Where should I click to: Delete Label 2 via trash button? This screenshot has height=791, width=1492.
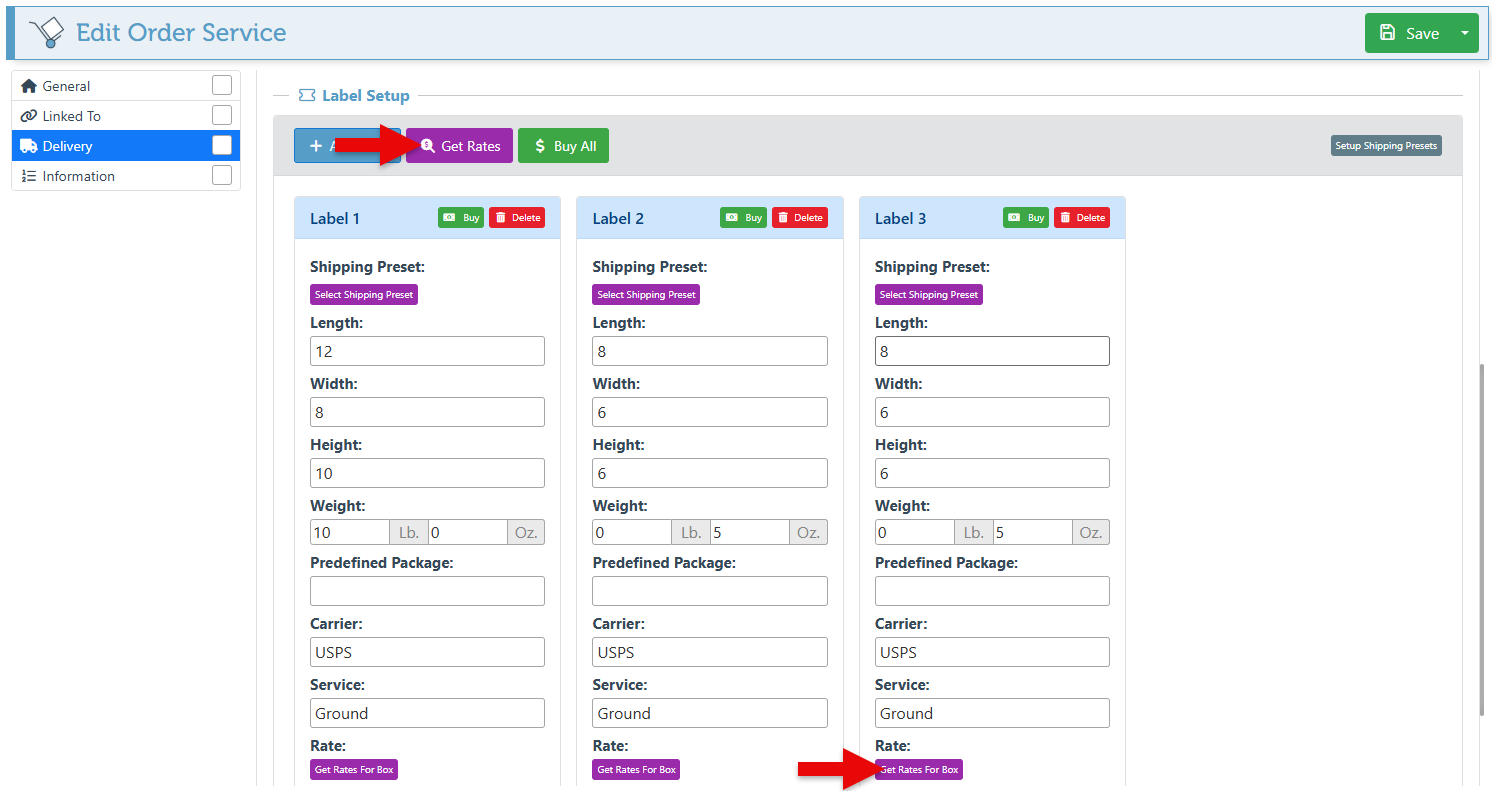(799, 218)
